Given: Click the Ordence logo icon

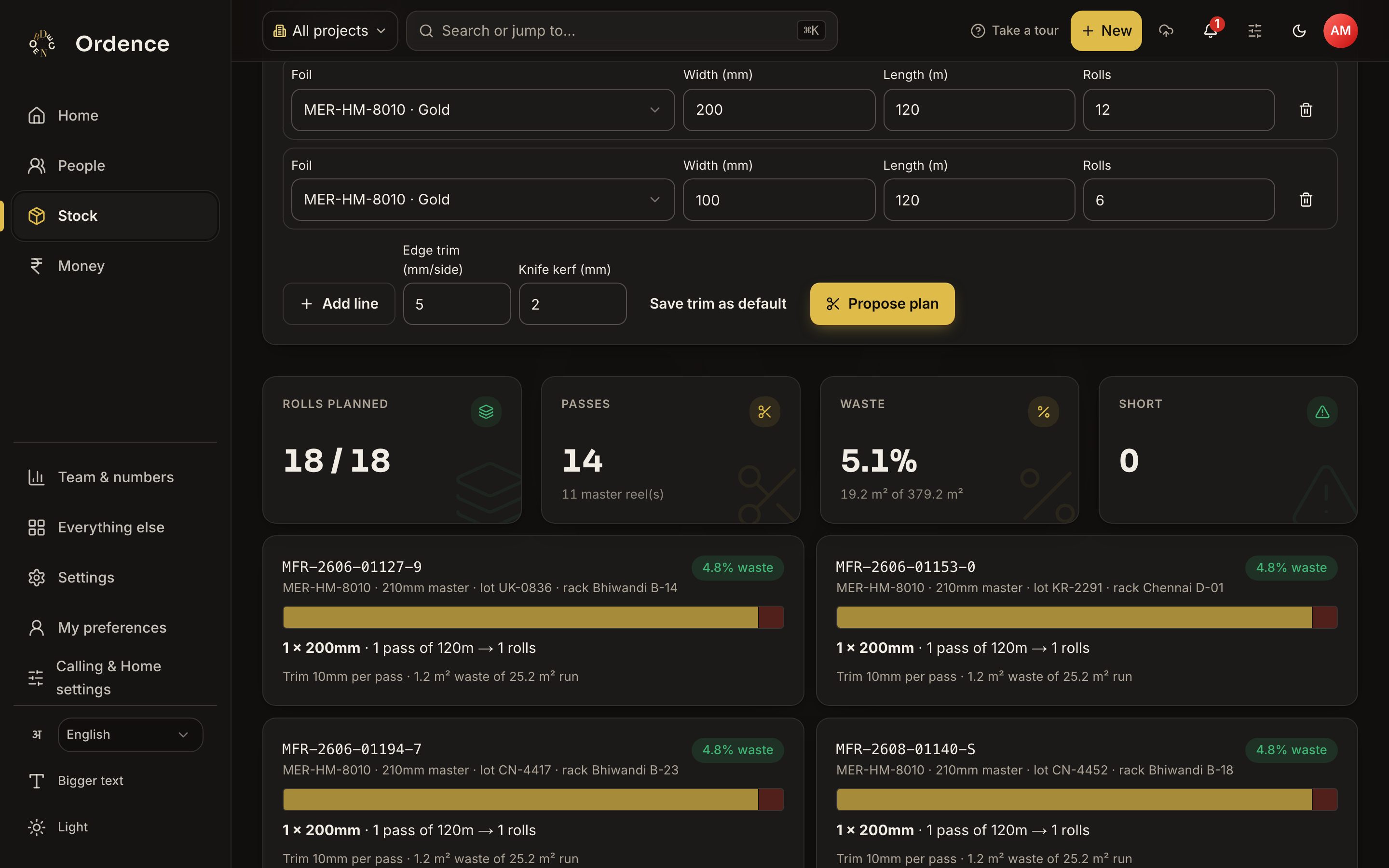Looking at the screenshot, I should (42, 43).
